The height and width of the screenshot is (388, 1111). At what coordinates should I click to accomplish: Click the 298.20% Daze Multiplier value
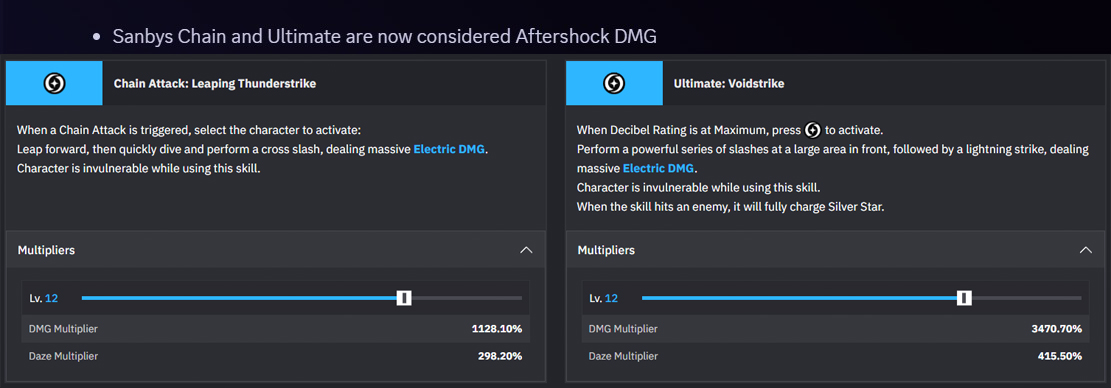pos(500,356)
